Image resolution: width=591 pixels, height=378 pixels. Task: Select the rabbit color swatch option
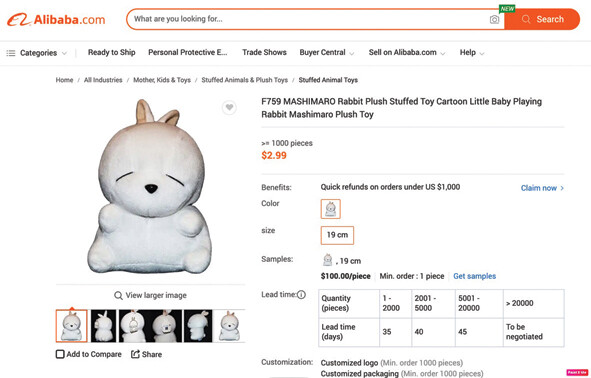pyautogui.click(x=331, y=209)
